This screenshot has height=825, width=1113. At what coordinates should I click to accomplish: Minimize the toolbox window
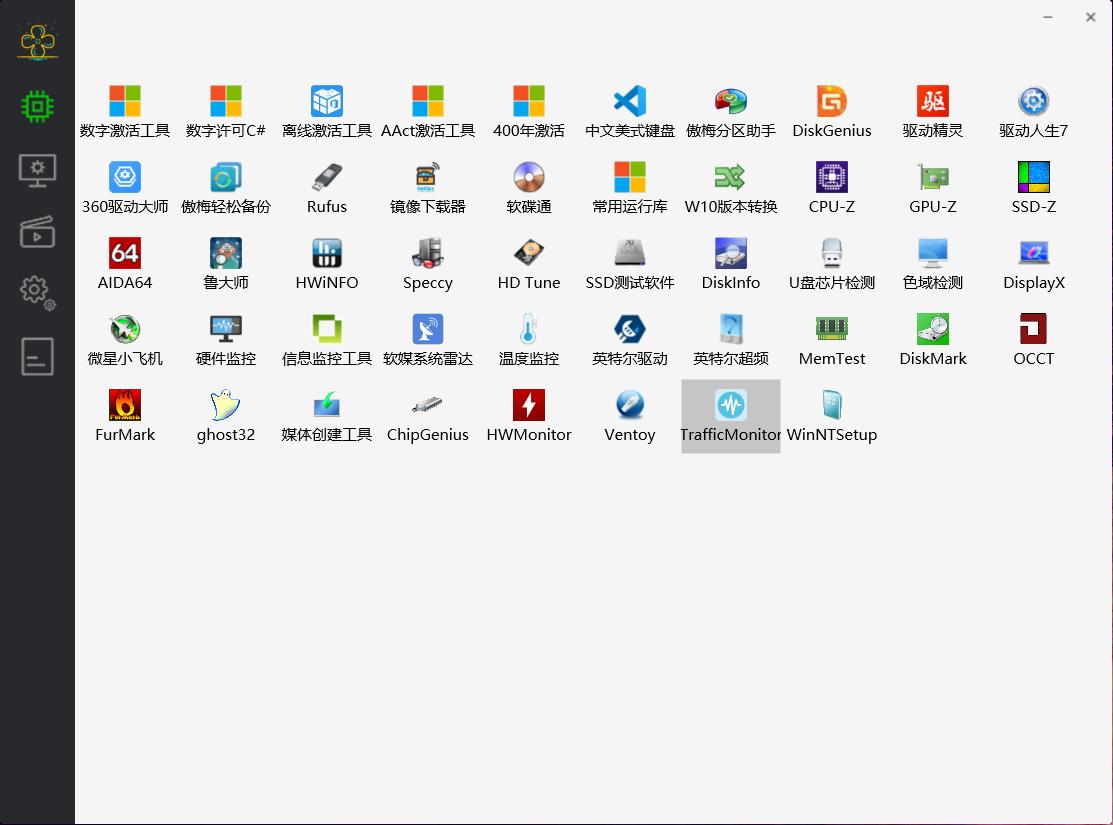click(1048, 17)
